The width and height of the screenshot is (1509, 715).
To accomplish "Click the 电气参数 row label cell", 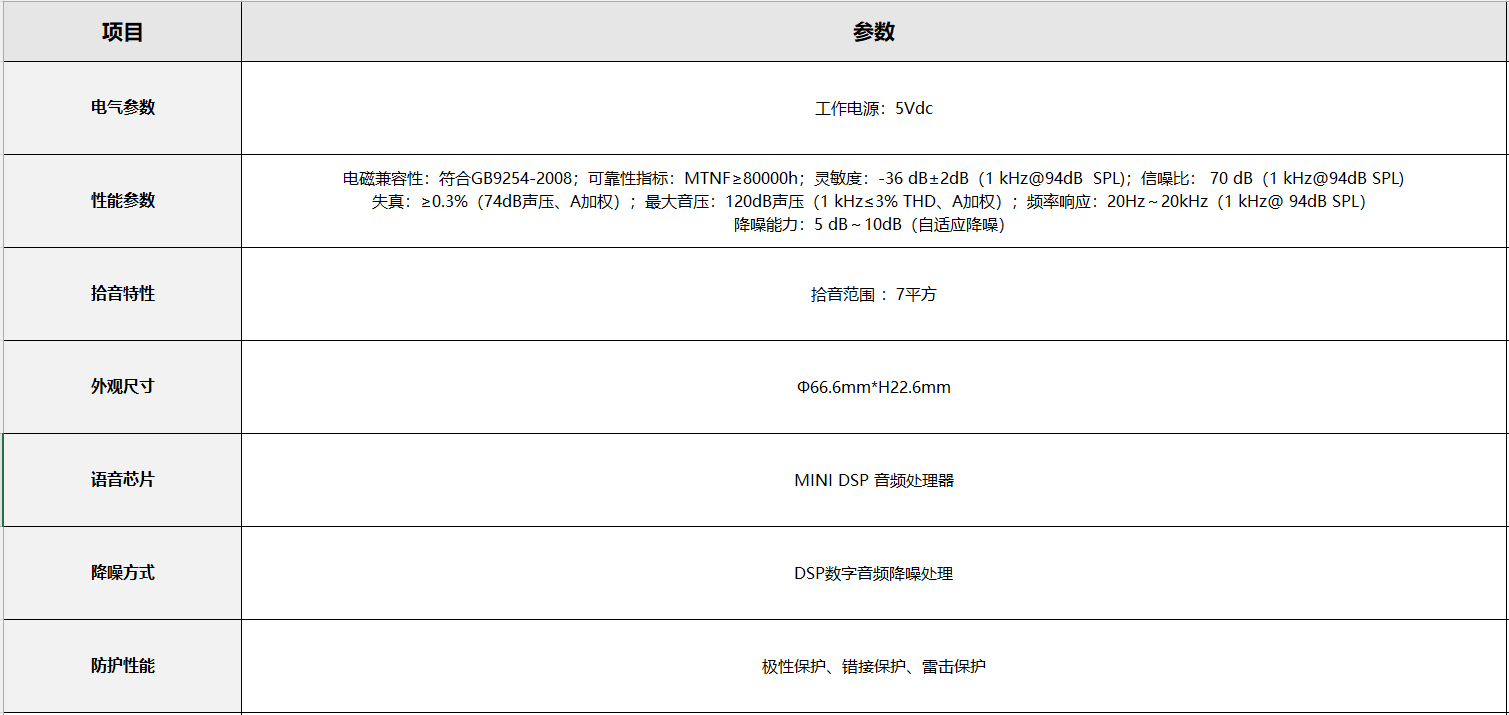I will (122, 108).
